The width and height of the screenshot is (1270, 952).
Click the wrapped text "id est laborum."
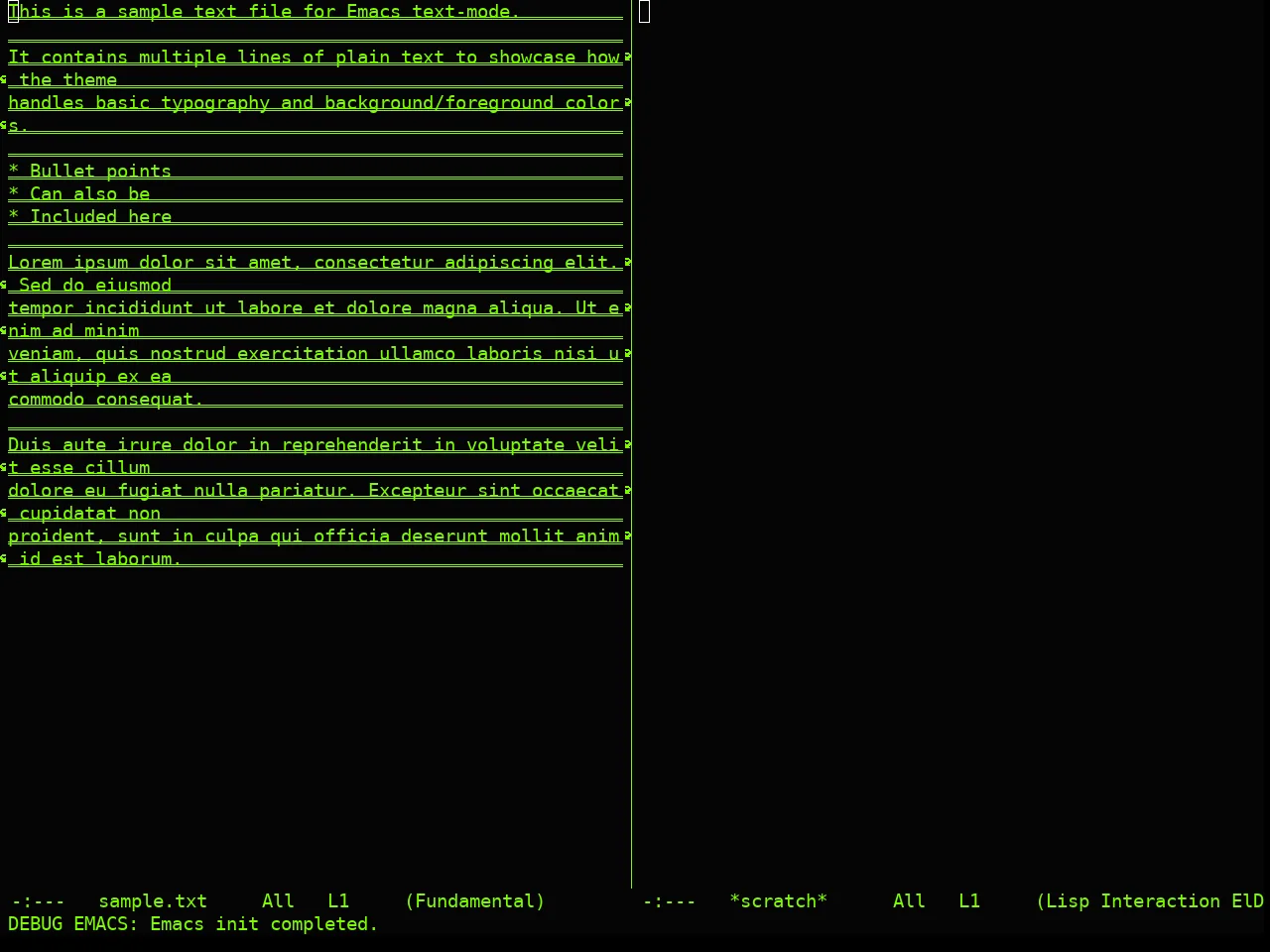click(100, 559)
